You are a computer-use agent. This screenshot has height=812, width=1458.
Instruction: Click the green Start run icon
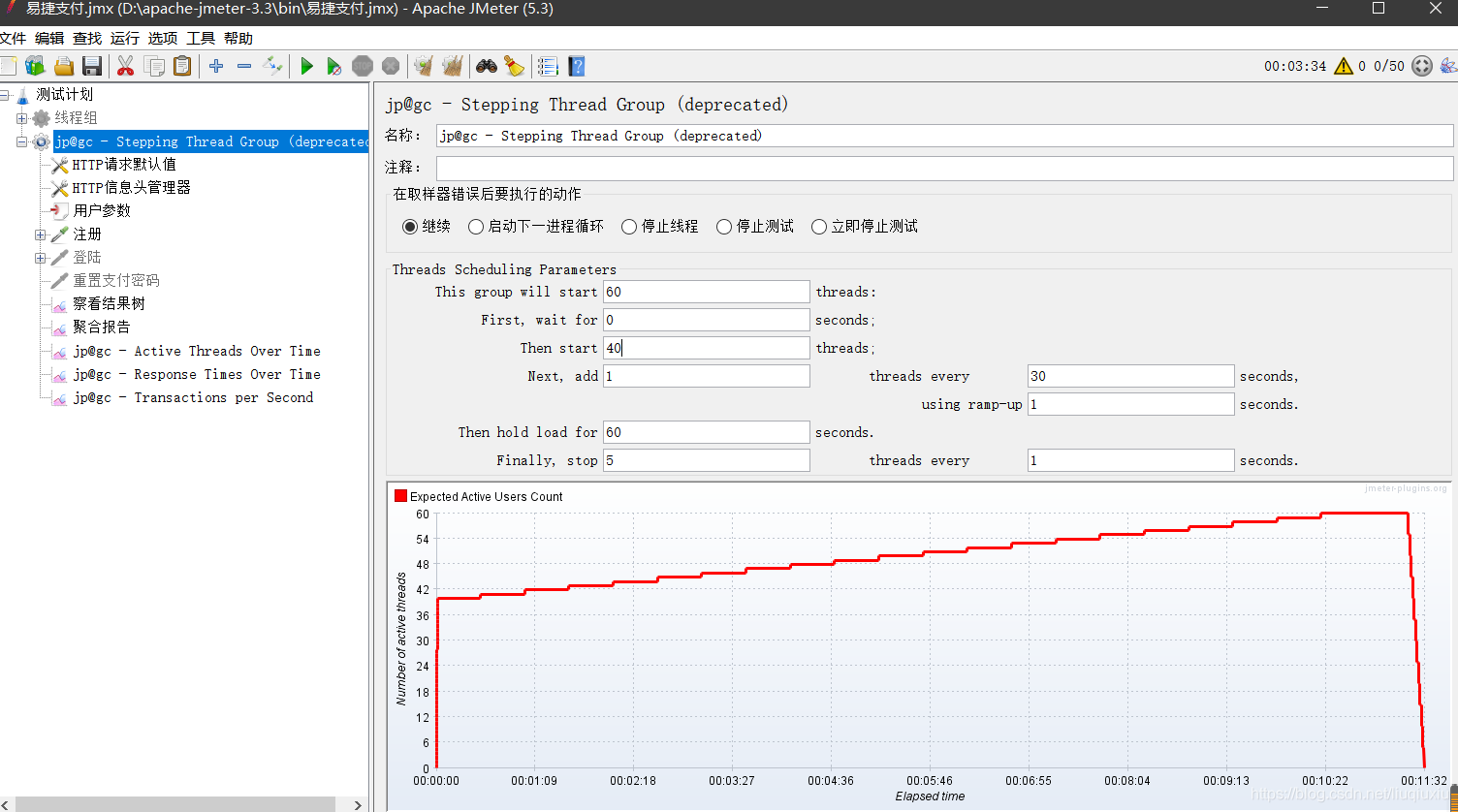[x=306, y=66]
